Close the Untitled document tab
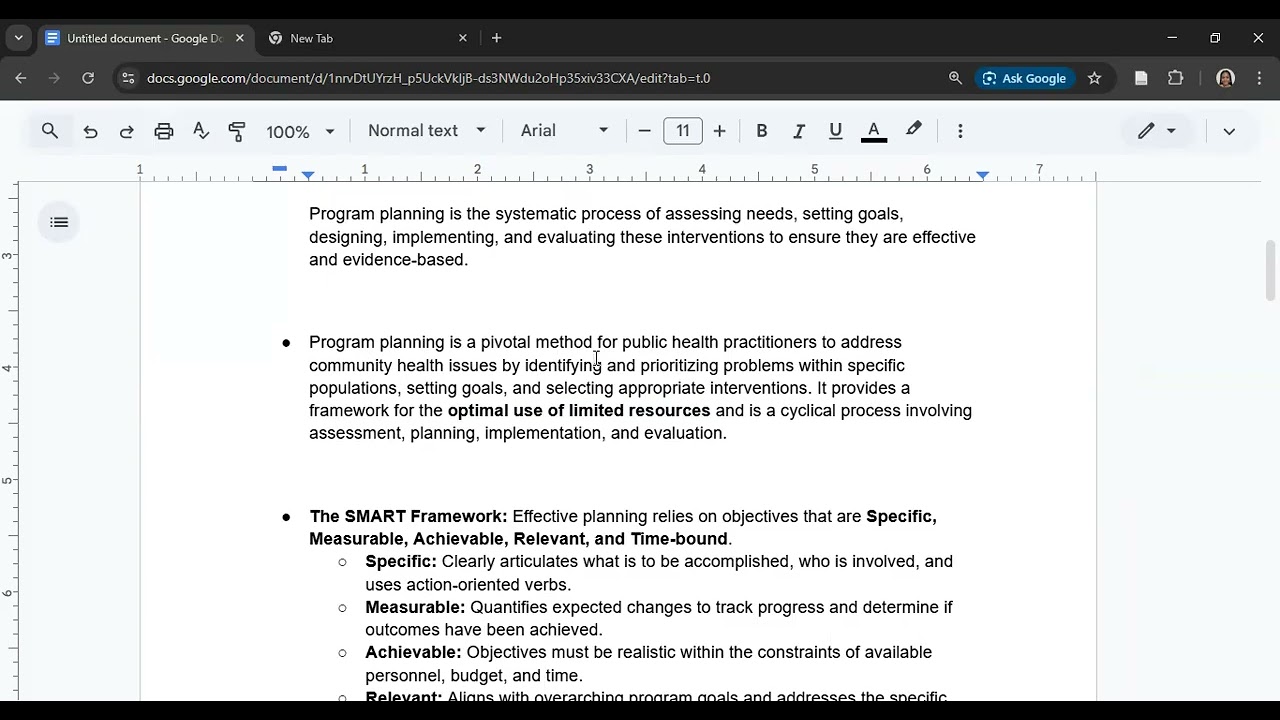Image resolution: width=1280 pixels, height=720 pixels. (240, 38)
